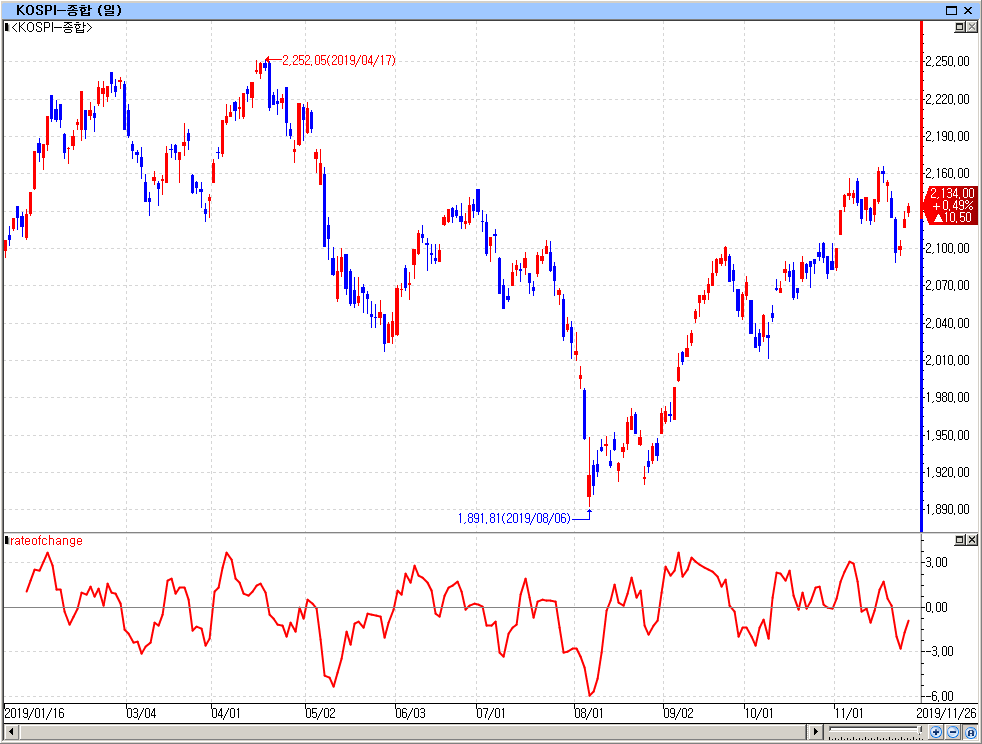Click the 09/02 date axis label
Image resolution: width=982 pixels, height=744 pixels.
pos(679,713)
